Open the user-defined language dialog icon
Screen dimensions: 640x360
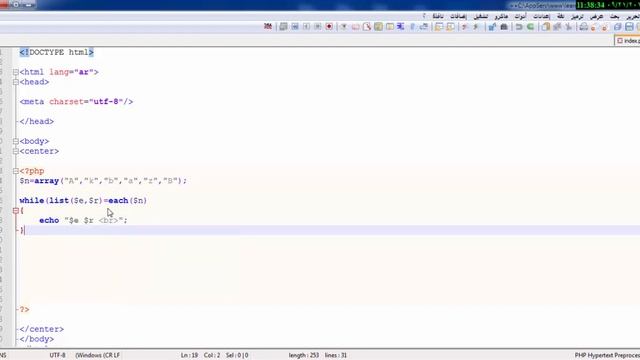click(390, 27)
